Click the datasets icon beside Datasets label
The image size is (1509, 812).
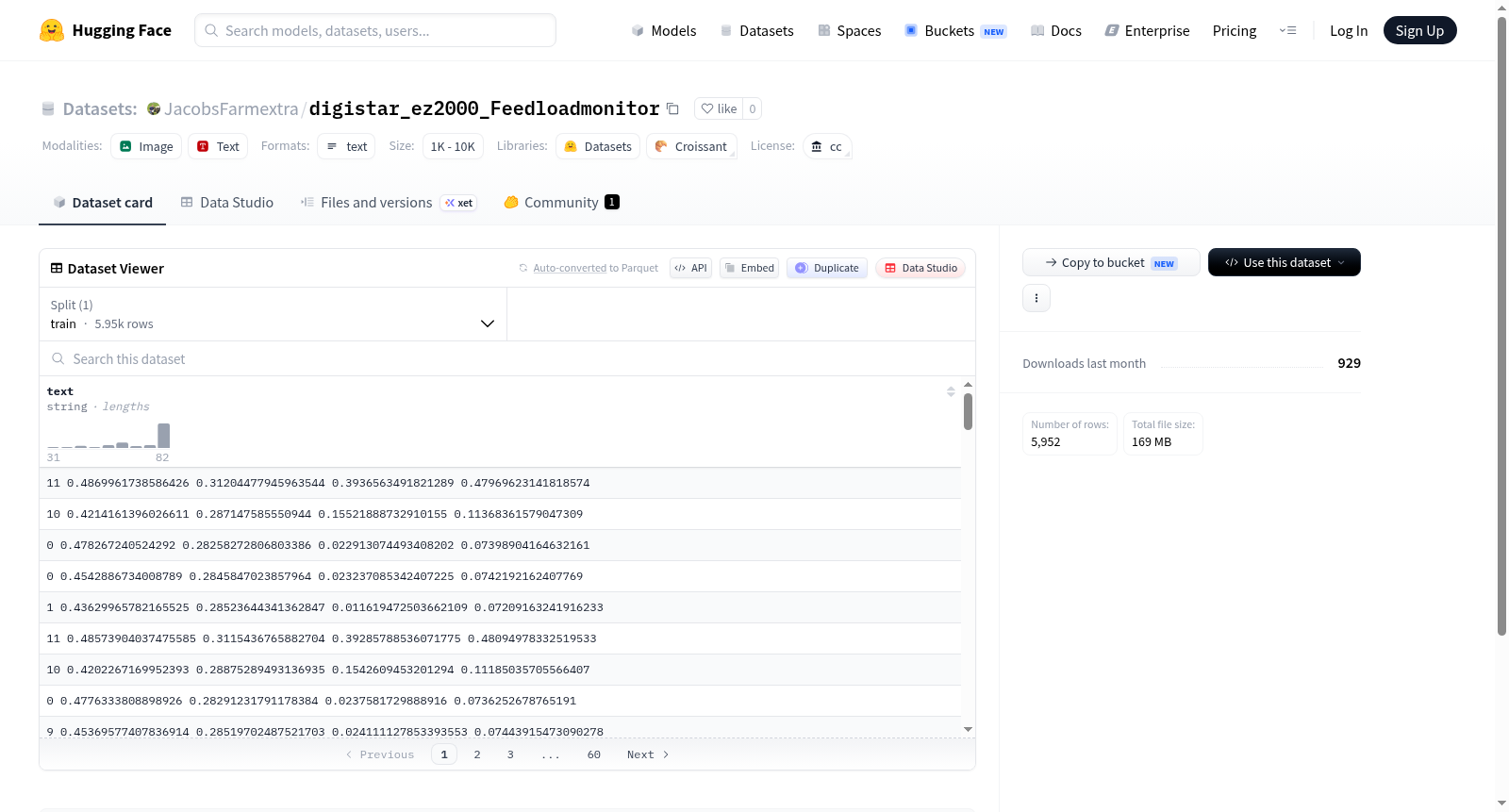[48, 108]
